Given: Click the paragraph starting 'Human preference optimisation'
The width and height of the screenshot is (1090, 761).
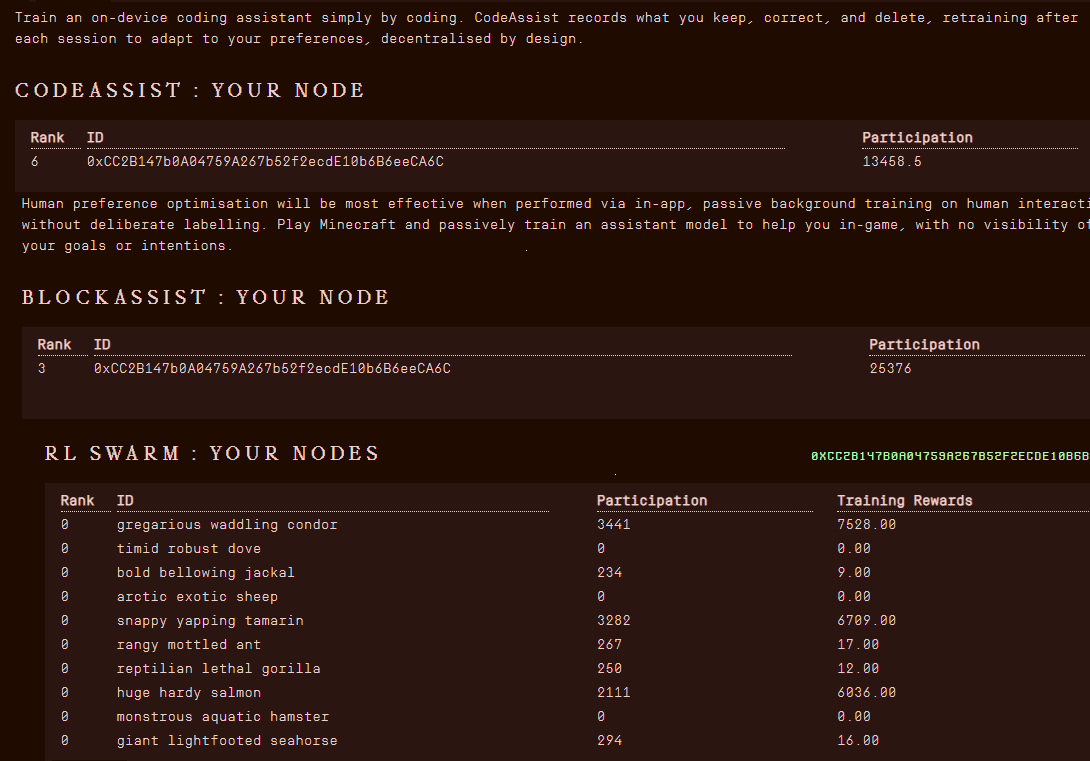Looking at the screenshot, I should coord(555,224).
